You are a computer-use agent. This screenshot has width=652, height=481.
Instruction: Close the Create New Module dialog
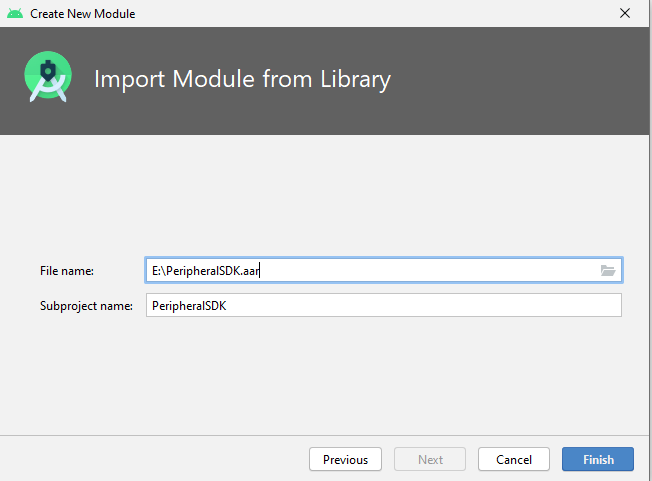(625, 13)
